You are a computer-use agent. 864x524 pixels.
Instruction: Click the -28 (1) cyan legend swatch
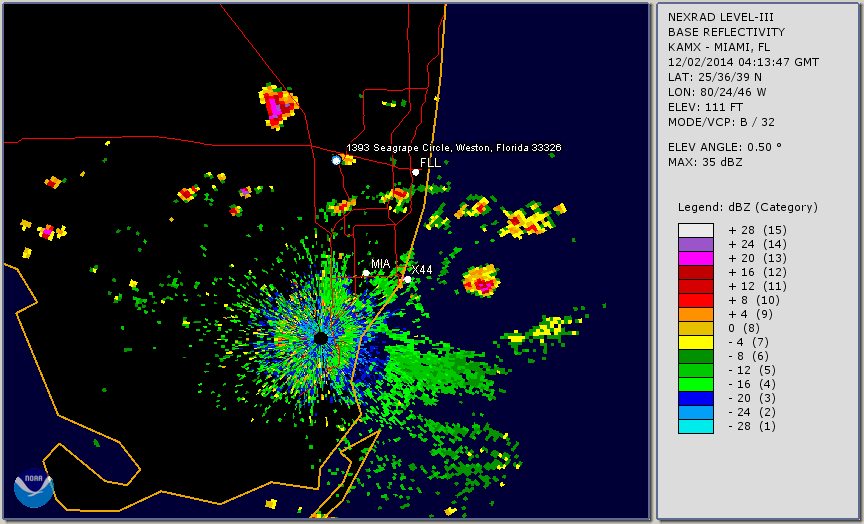click(696, 426)
